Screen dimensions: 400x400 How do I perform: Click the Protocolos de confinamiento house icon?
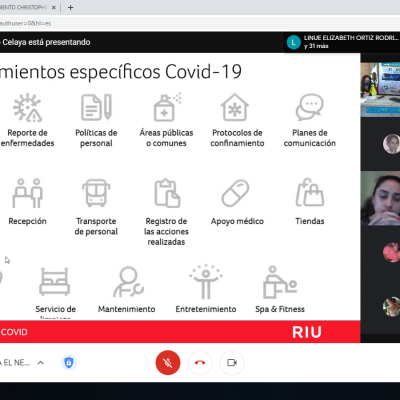point(235,107)
